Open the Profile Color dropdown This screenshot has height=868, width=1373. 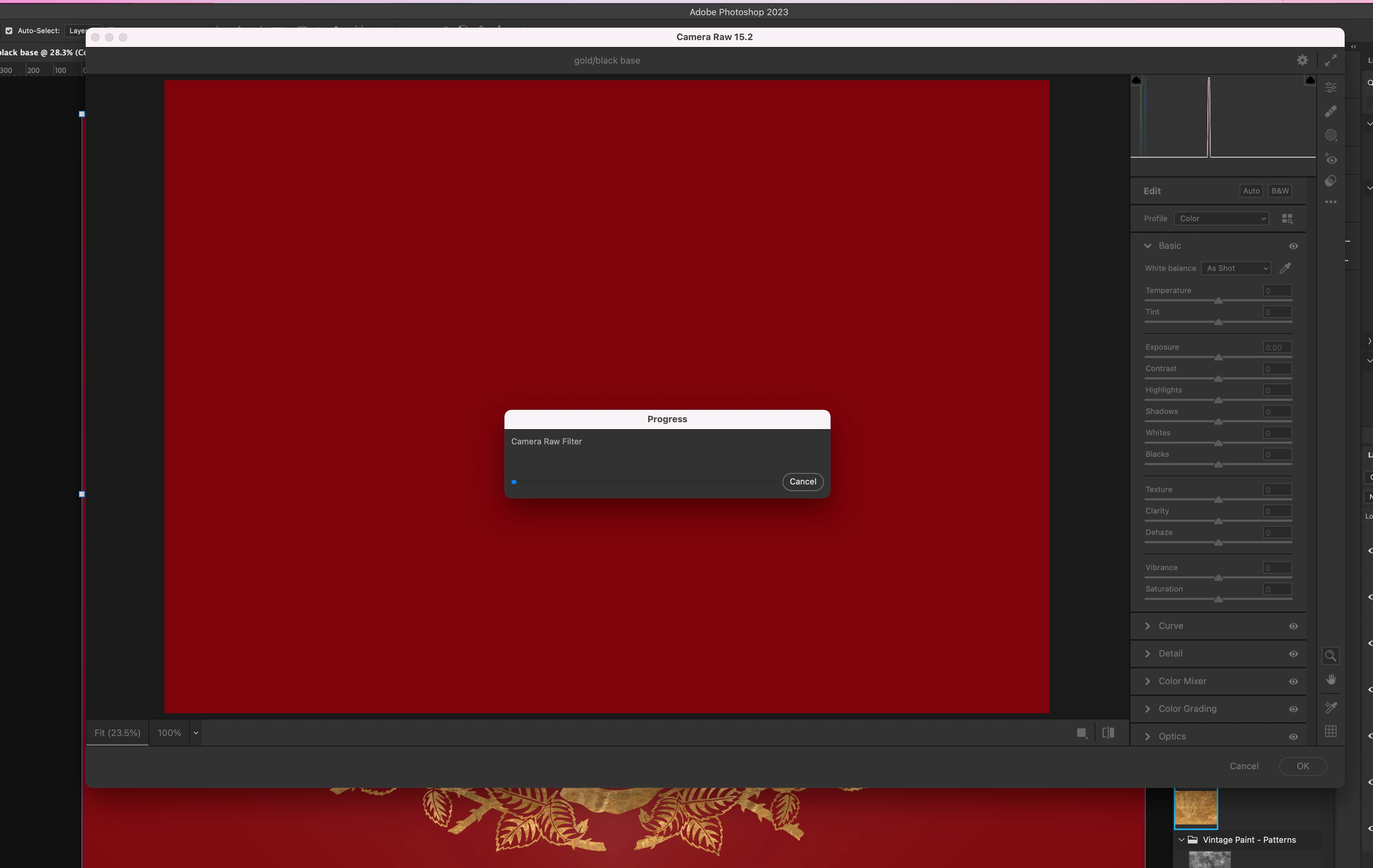1221,218
